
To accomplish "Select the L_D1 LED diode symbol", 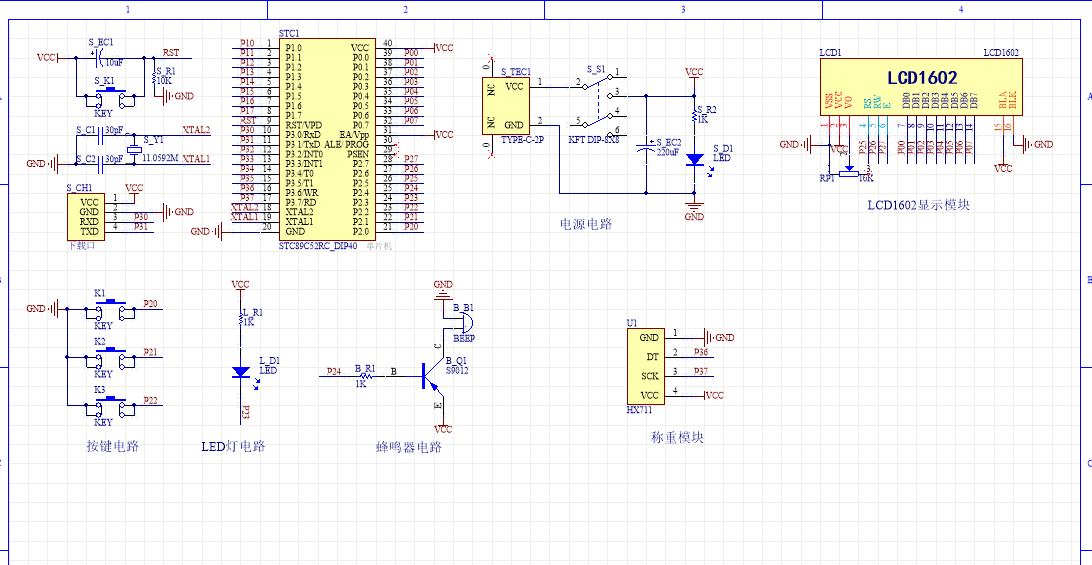I will coord(241,372).
